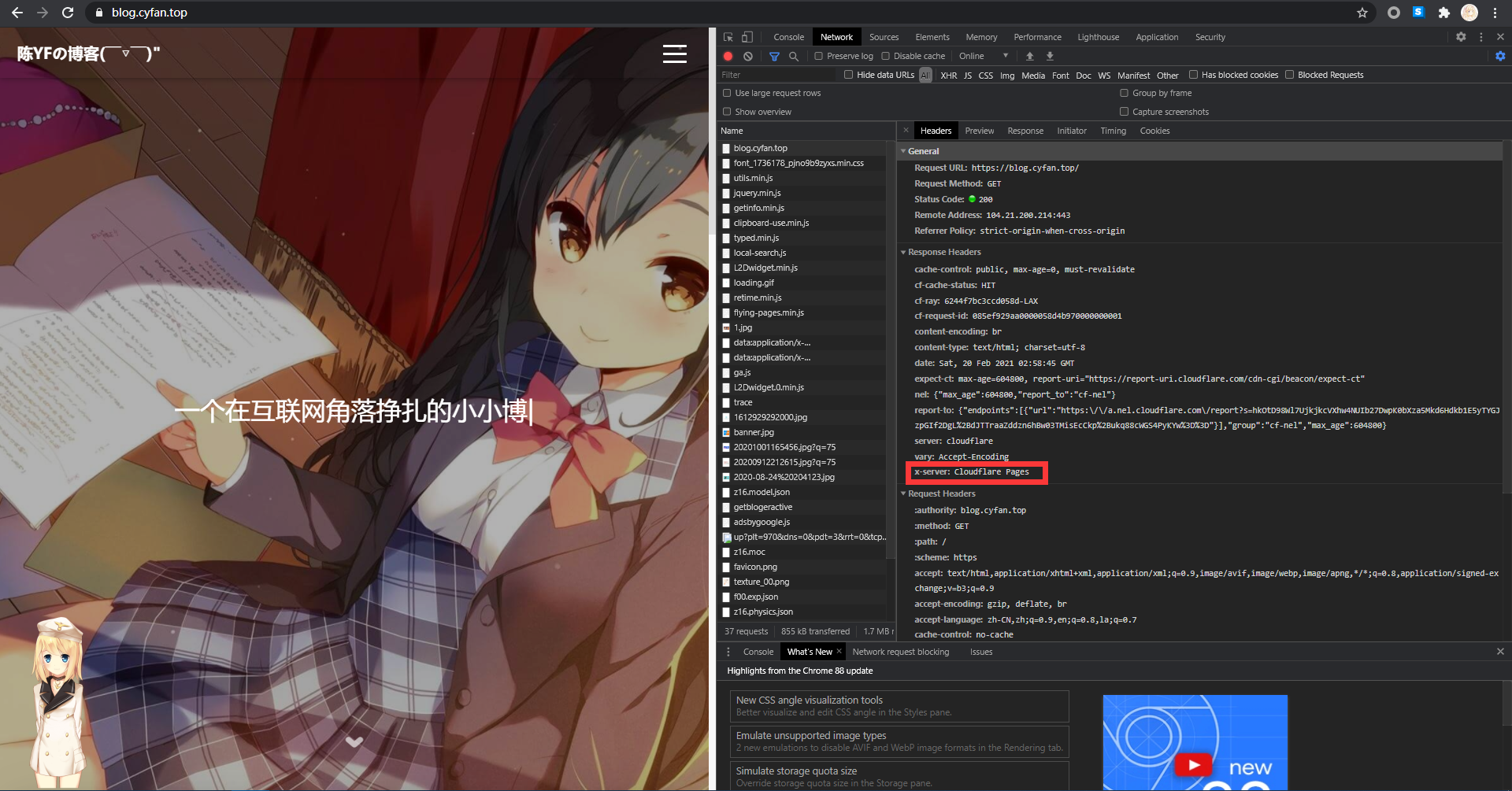Viewport: 1512px width, 791px height.
Task: Enable the Preserve log checkbox
Action: point(819,56)
